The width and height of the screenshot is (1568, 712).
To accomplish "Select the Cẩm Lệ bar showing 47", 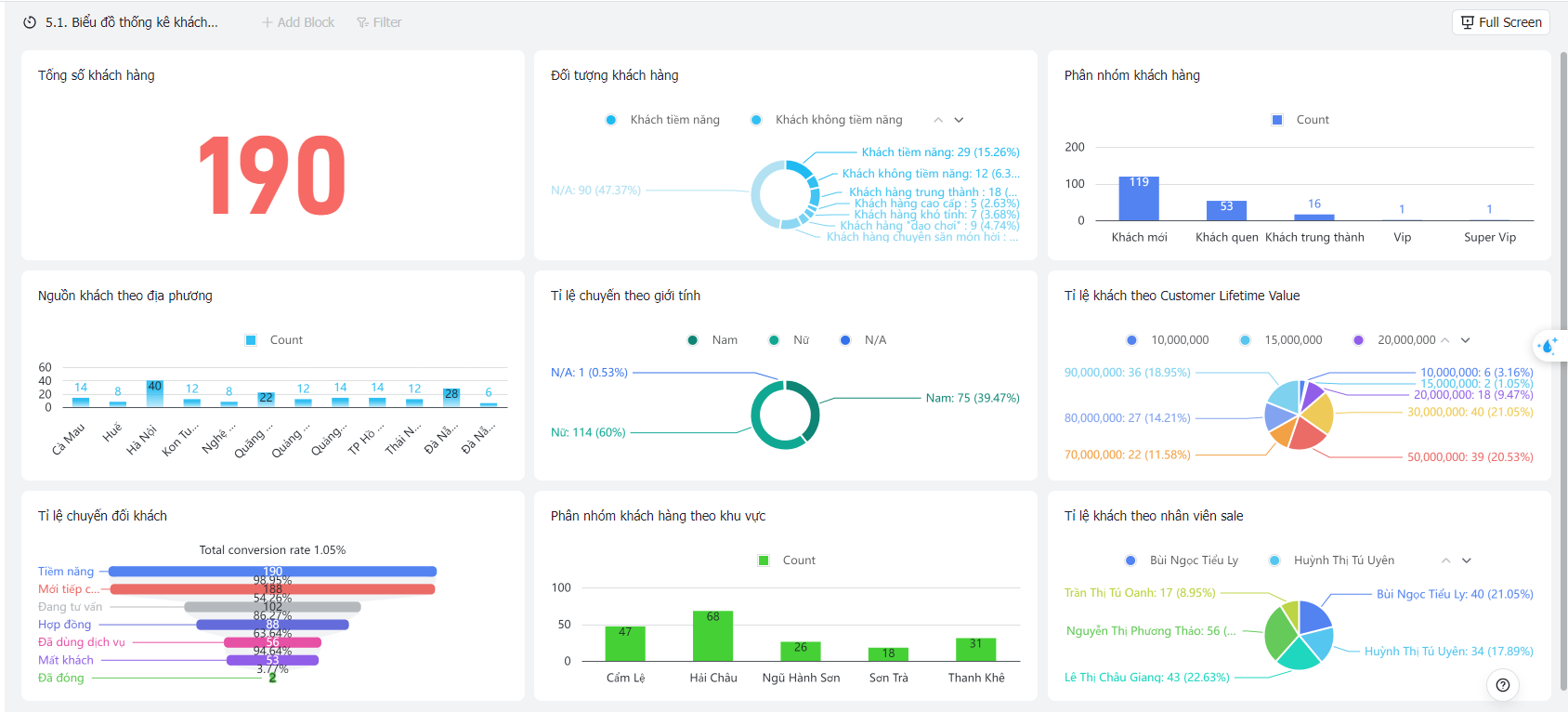I will 625,643.
